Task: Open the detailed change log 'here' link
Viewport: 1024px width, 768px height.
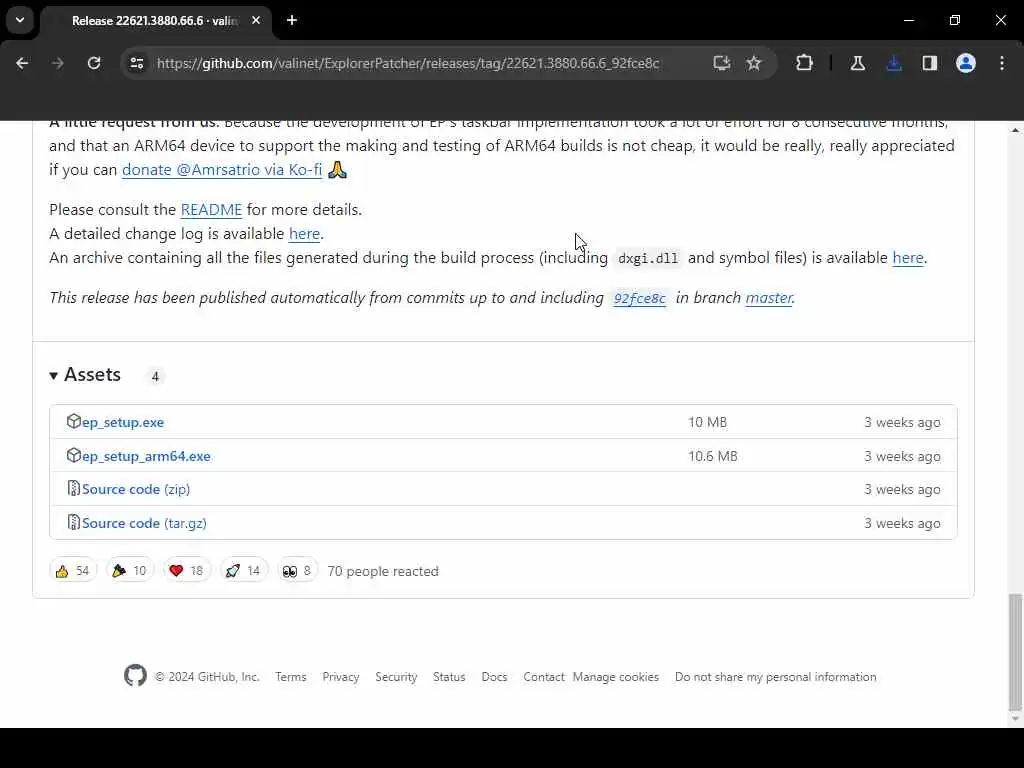Action: pyautogui.click(x=304, y=234)
